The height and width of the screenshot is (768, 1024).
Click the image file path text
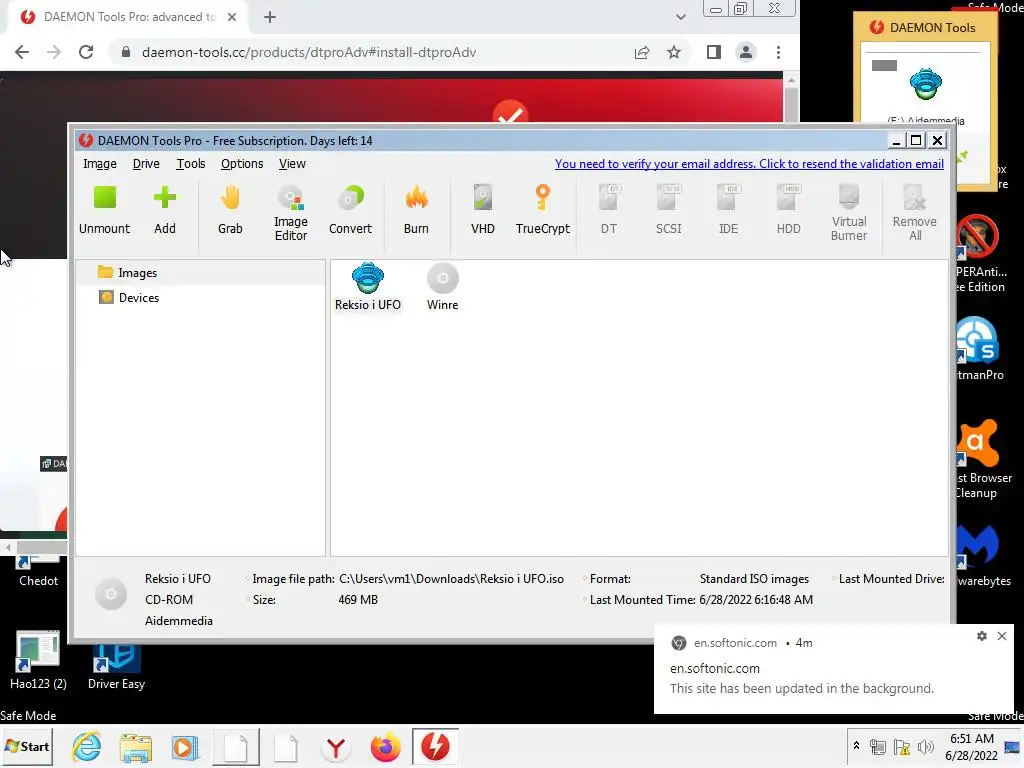tap(451, 579)
